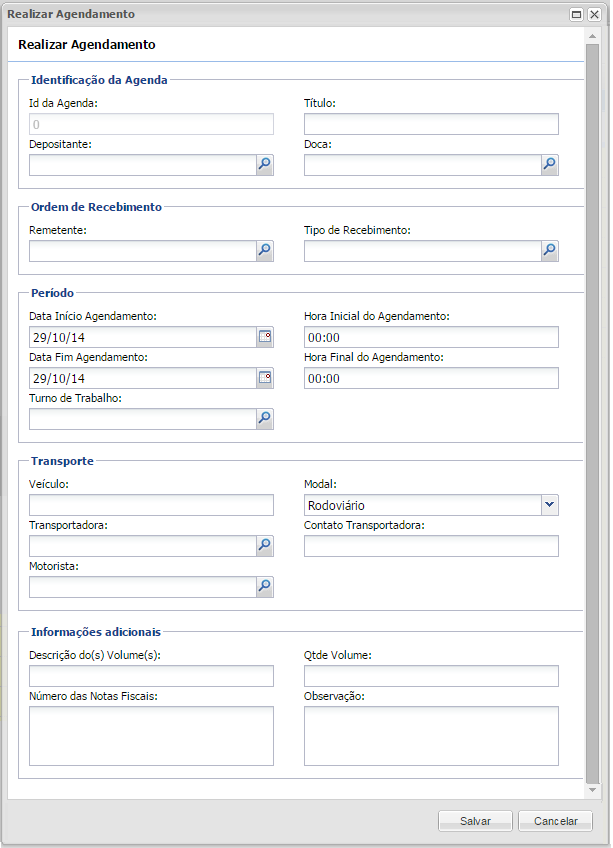Image resolution: width=613 pixels, height=848 pixels.
Task: Expand the Modal dropdown showing Rodoviário
Action: click(x=549, y=505)
